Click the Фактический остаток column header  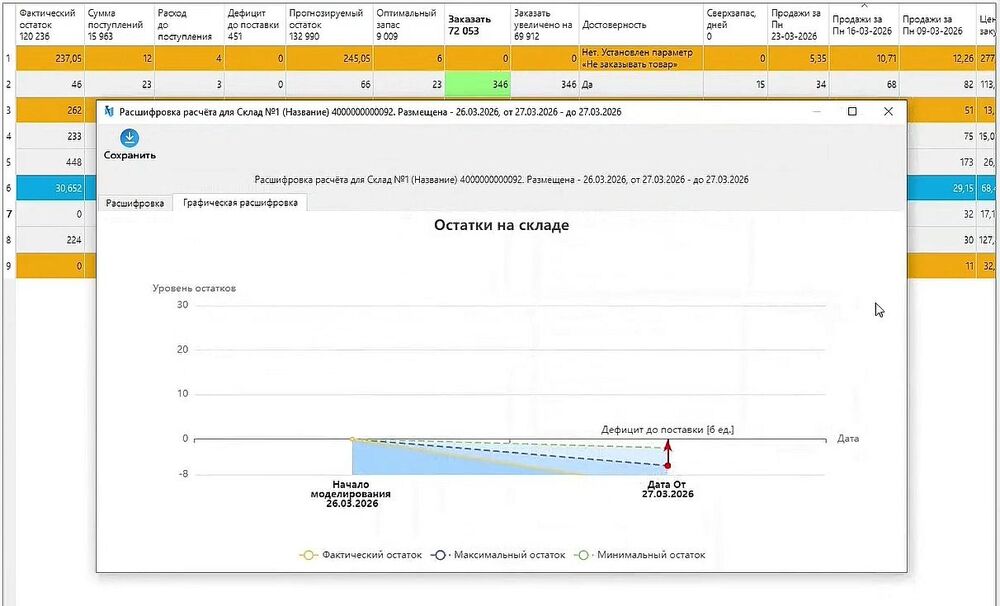pos(50,24)
